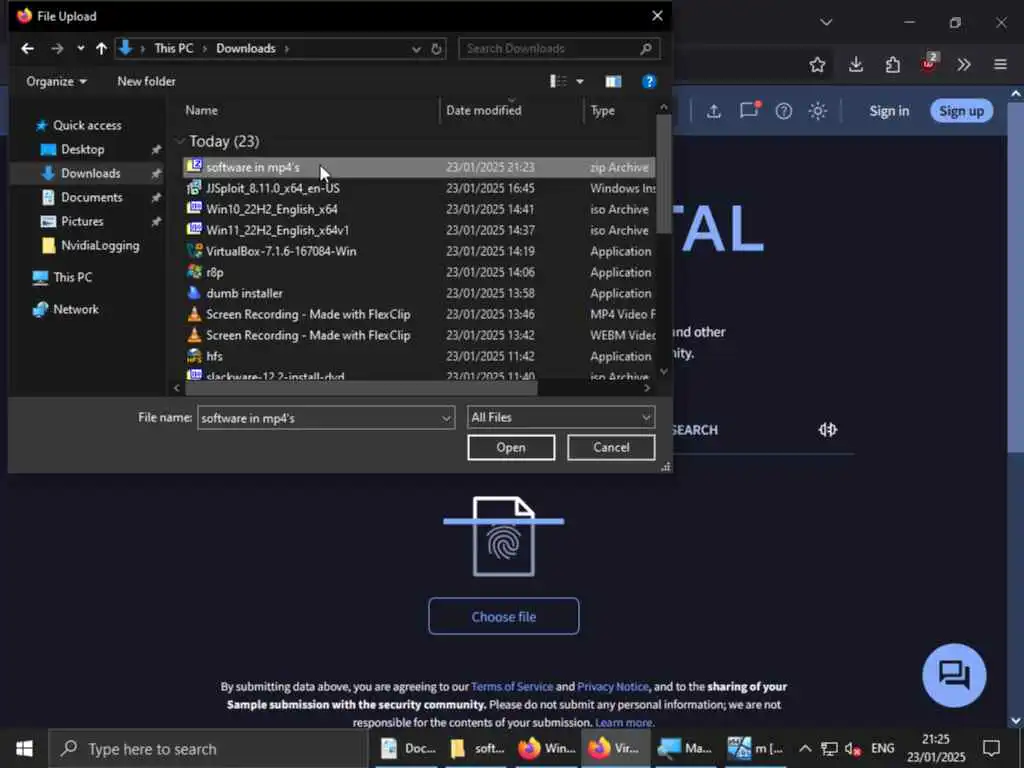Bookmark page with Firefox star icon
Image resolution: width=1024 pixels, height=768 pixels.
click(x=817, y=65)
